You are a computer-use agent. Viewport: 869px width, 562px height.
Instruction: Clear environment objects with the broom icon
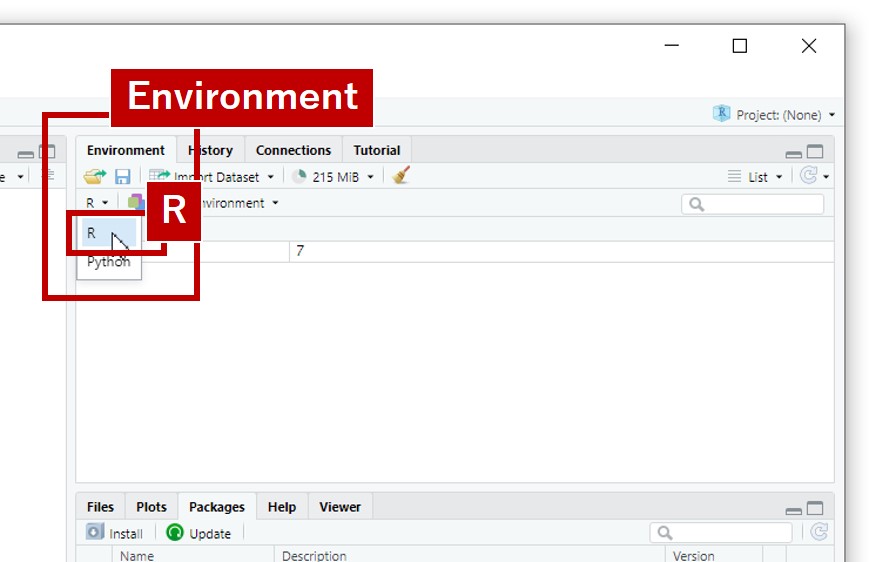click(401, 176)
